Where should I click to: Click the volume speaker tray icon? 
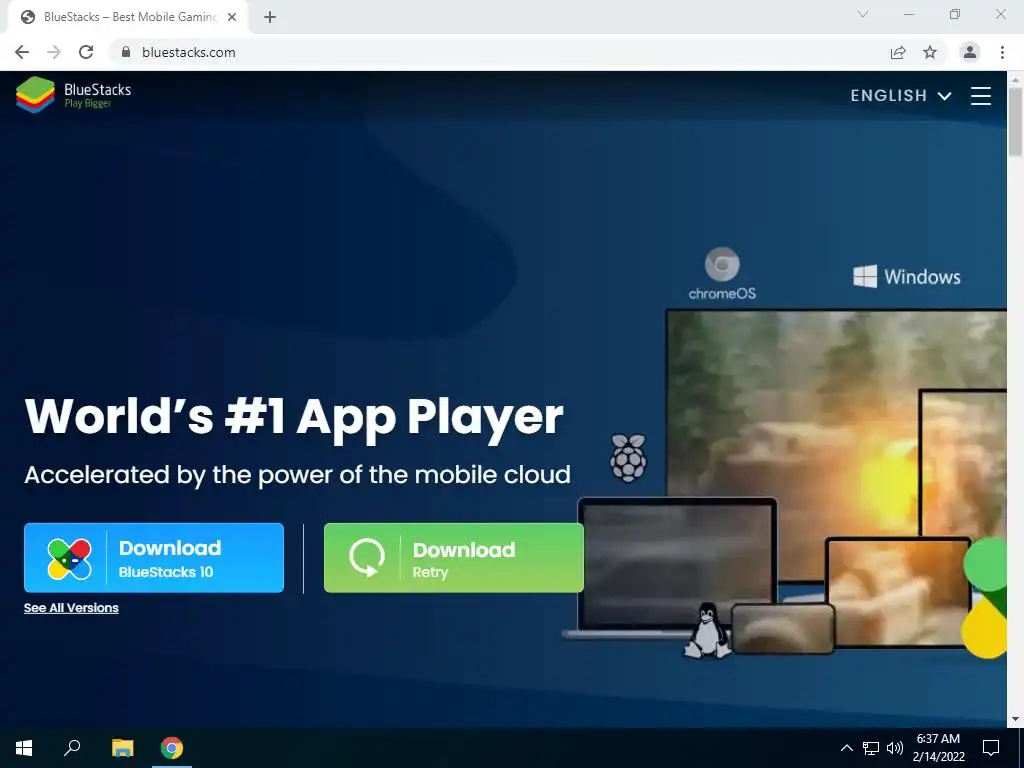[x=895, y=748]
